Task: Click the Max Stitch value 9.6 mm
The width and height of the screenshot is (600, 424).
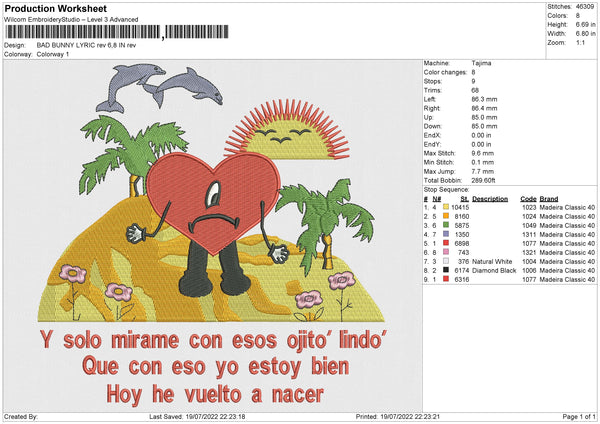Action: 483,153
